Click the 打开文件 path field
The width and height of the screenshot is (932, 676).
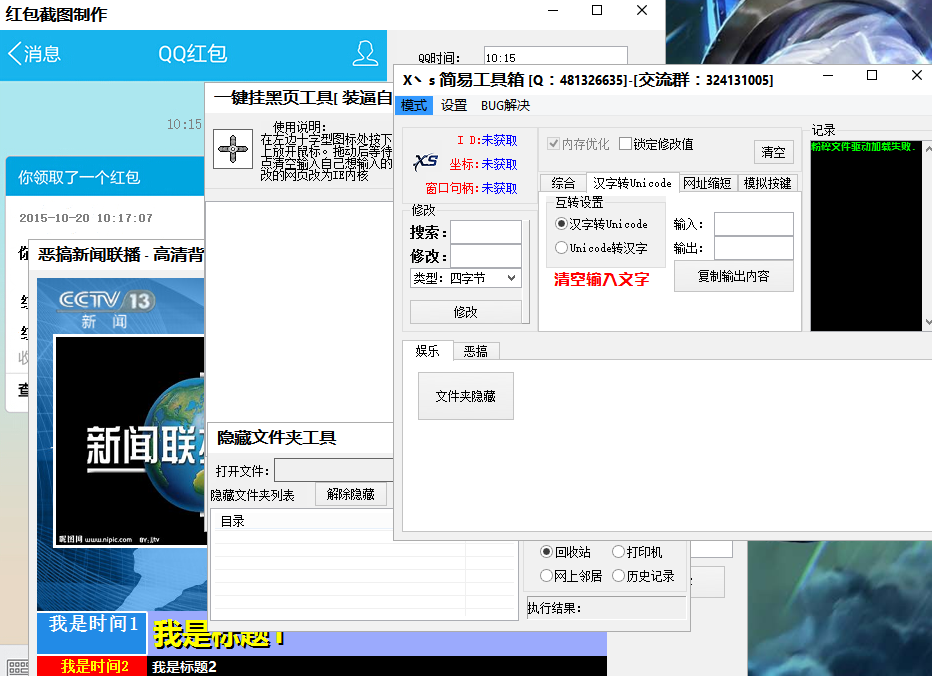333,470
